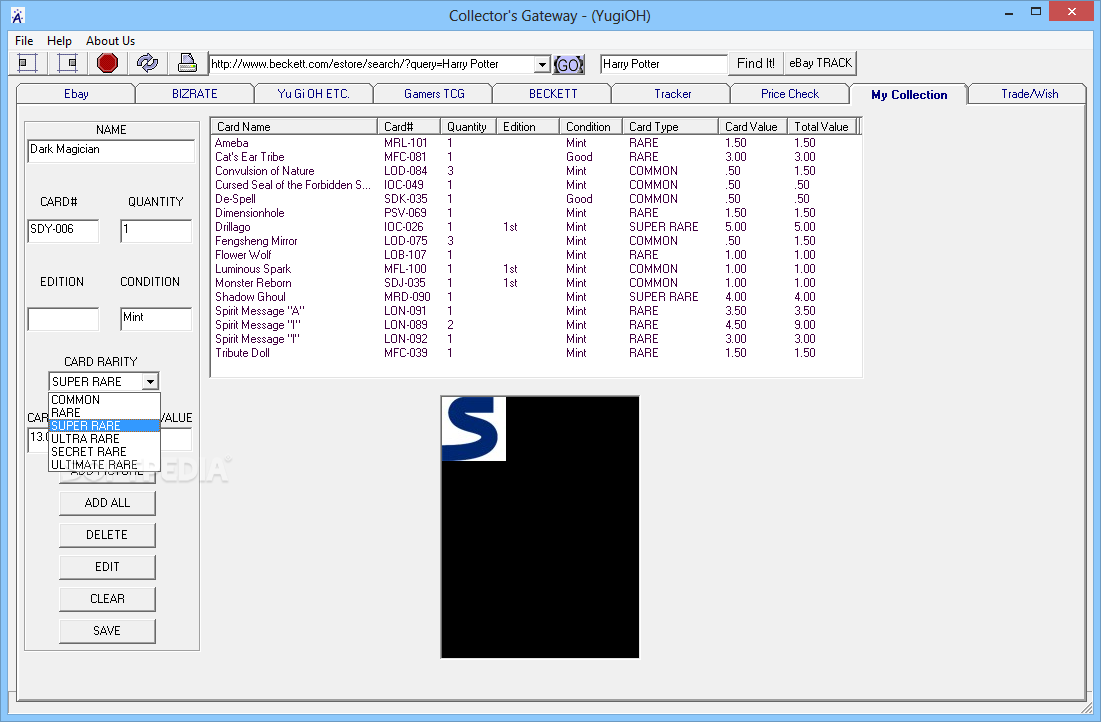Image resolution: width=1101 pixels, height=722 pixels.
Task: Choose SUPER RARE highlighted list option
Action: (x=105, y=426)
